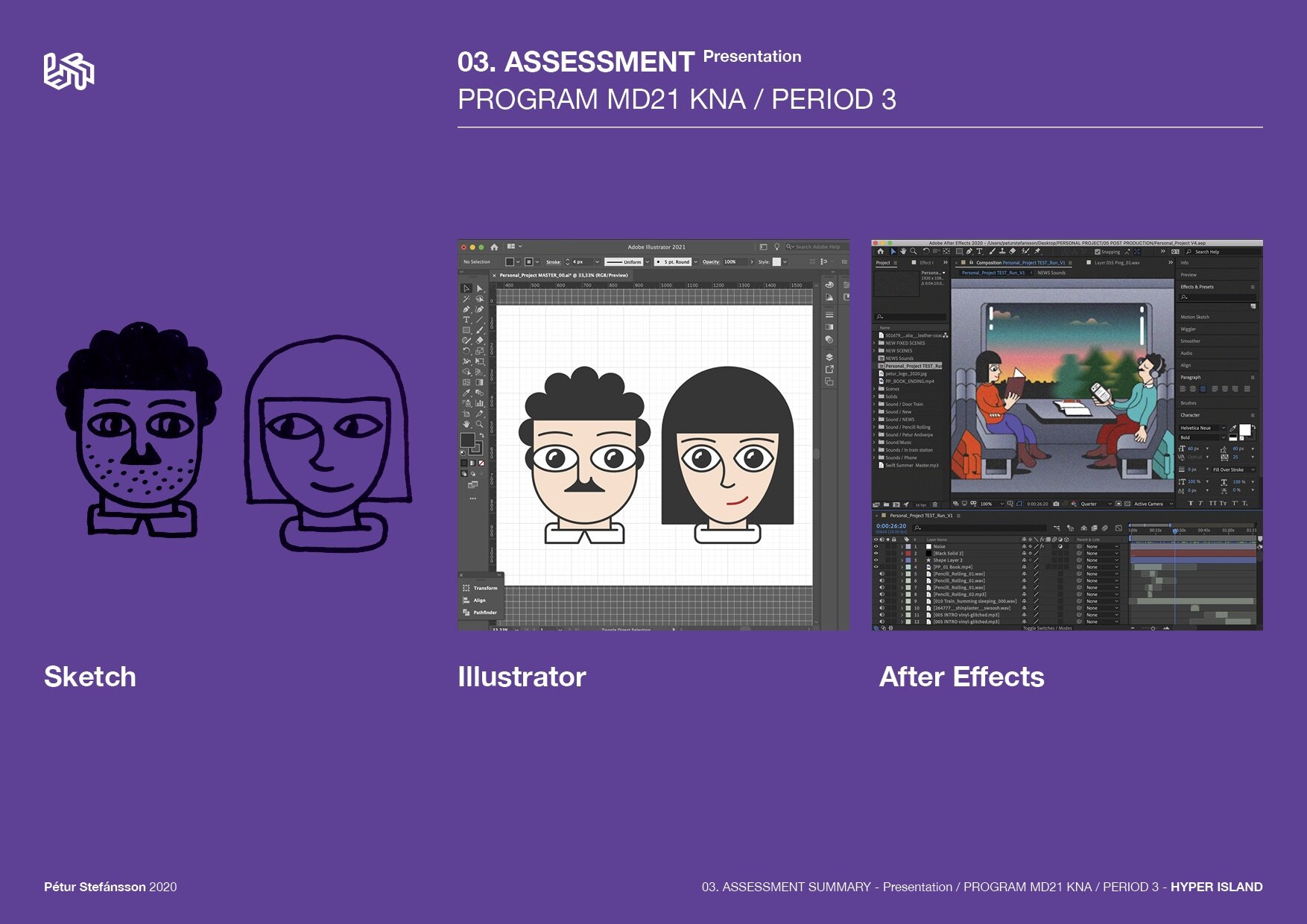Click the Motion Sketch panel header
The height and width of the screenshot is (924, 1307).
click(x=1194, y=317)
